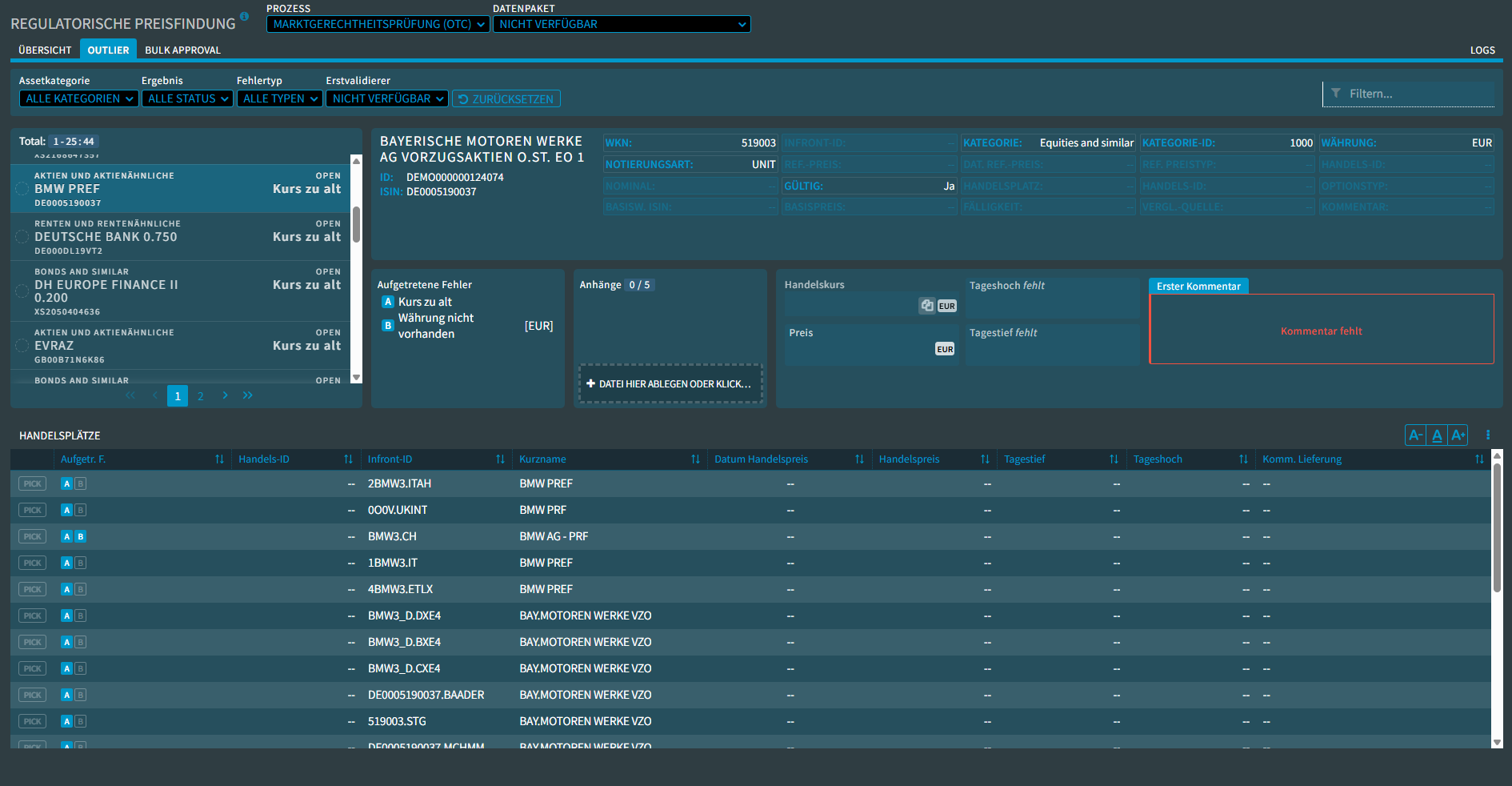Click into the Filtern search field
Screen dimensions: 1512x786
coord(1408,94)
